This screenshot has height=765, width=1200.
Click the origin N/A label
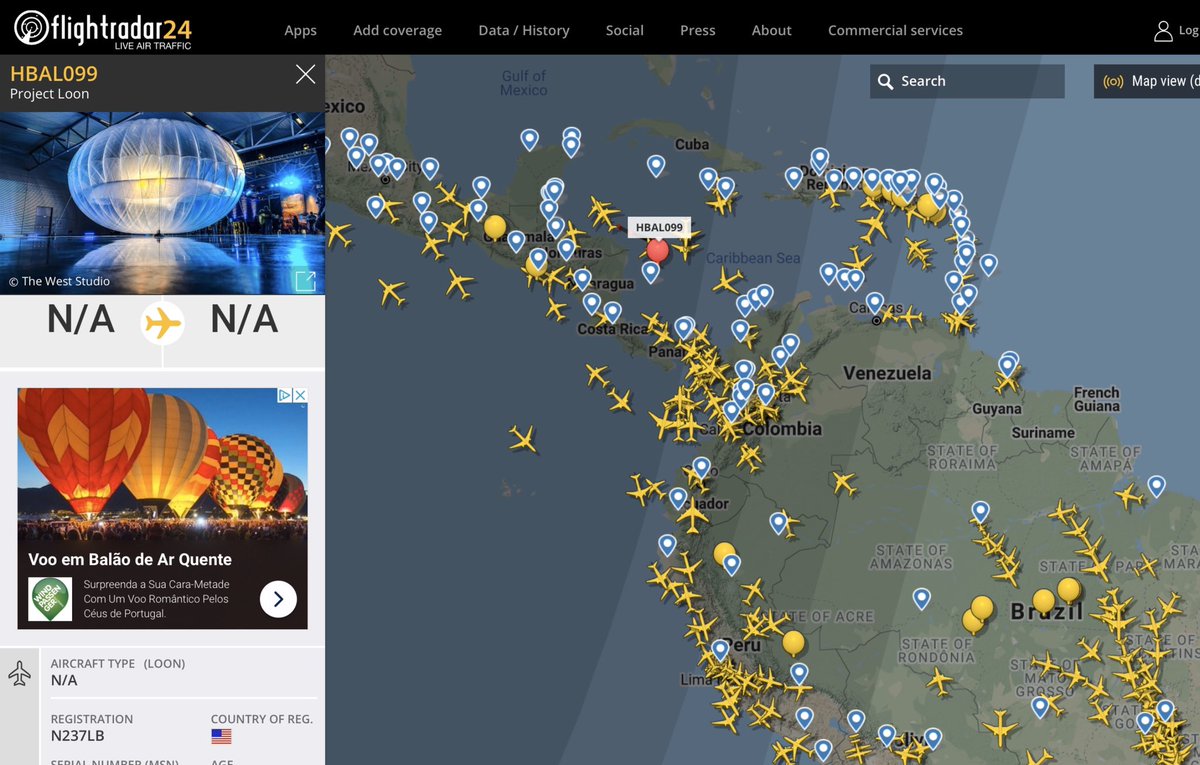[x=81, y=319]
